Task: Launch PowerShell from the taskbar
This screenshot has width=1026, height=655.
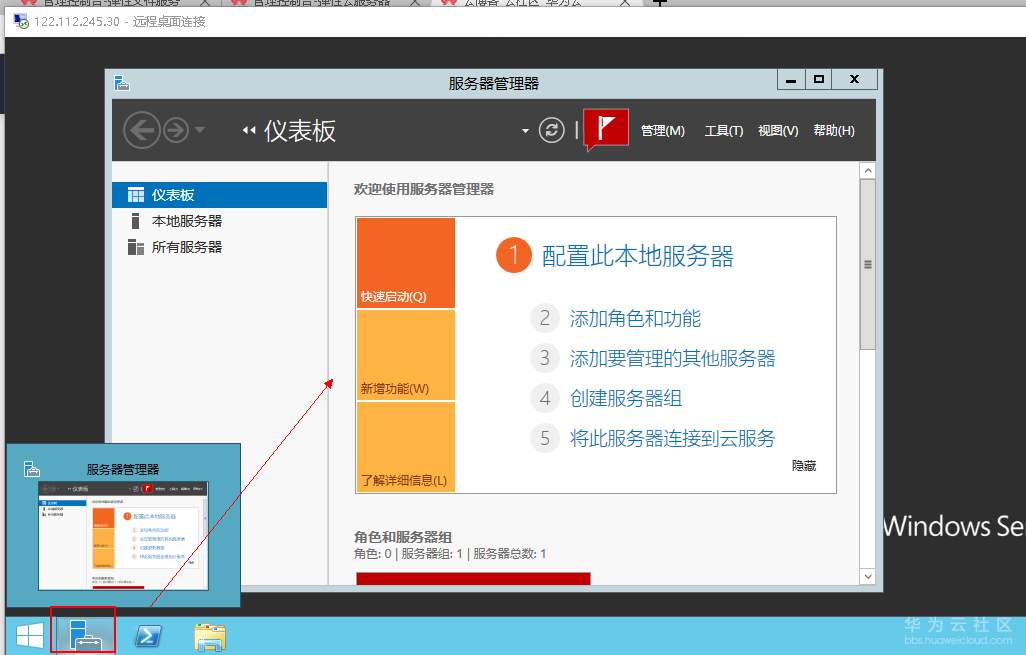Action: 147,634
